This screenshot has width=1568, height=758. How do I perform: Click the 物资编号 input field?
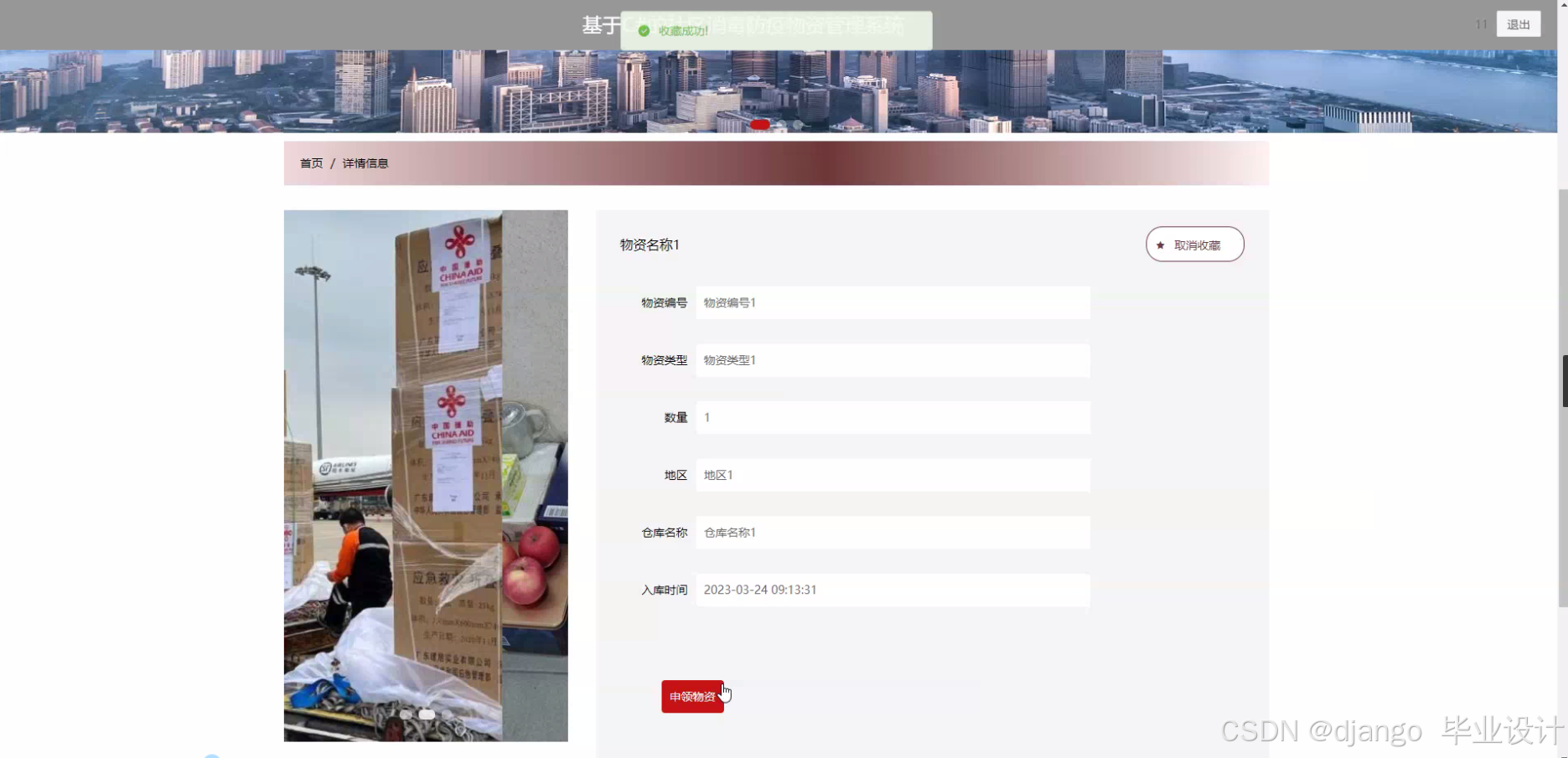tap(893, 302)
